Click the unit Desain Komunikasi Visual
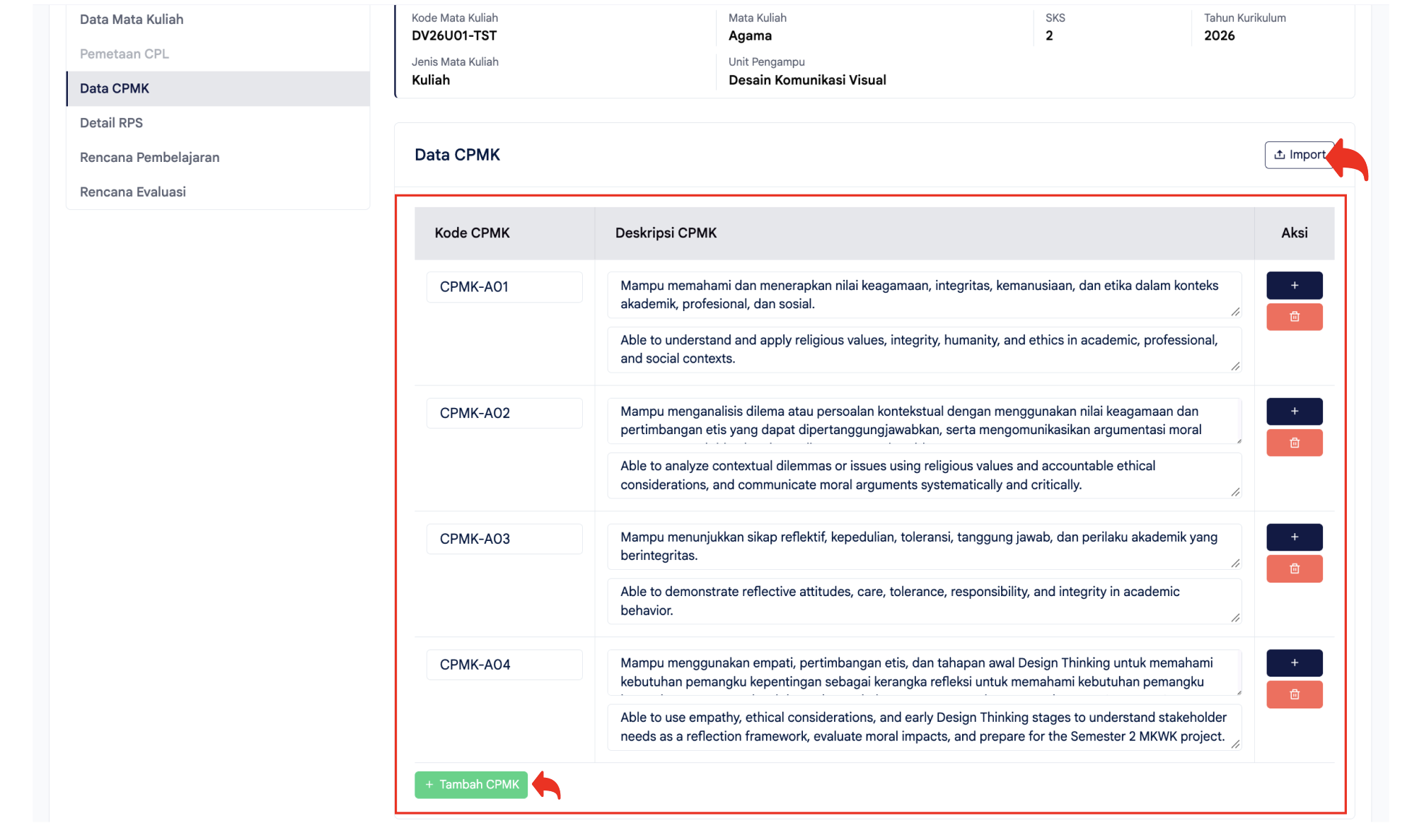The image size is (1412, 840). (807, 80)
